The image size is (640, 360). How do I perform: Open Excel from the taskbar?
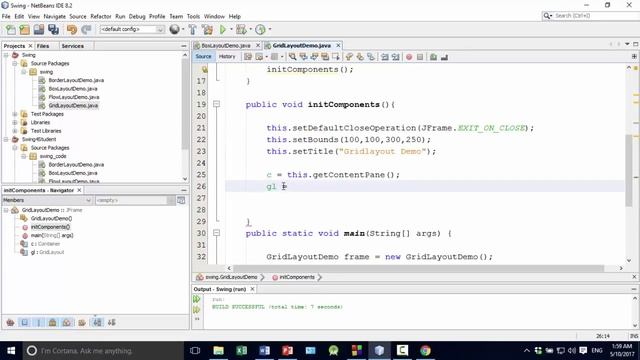[241, 351]
